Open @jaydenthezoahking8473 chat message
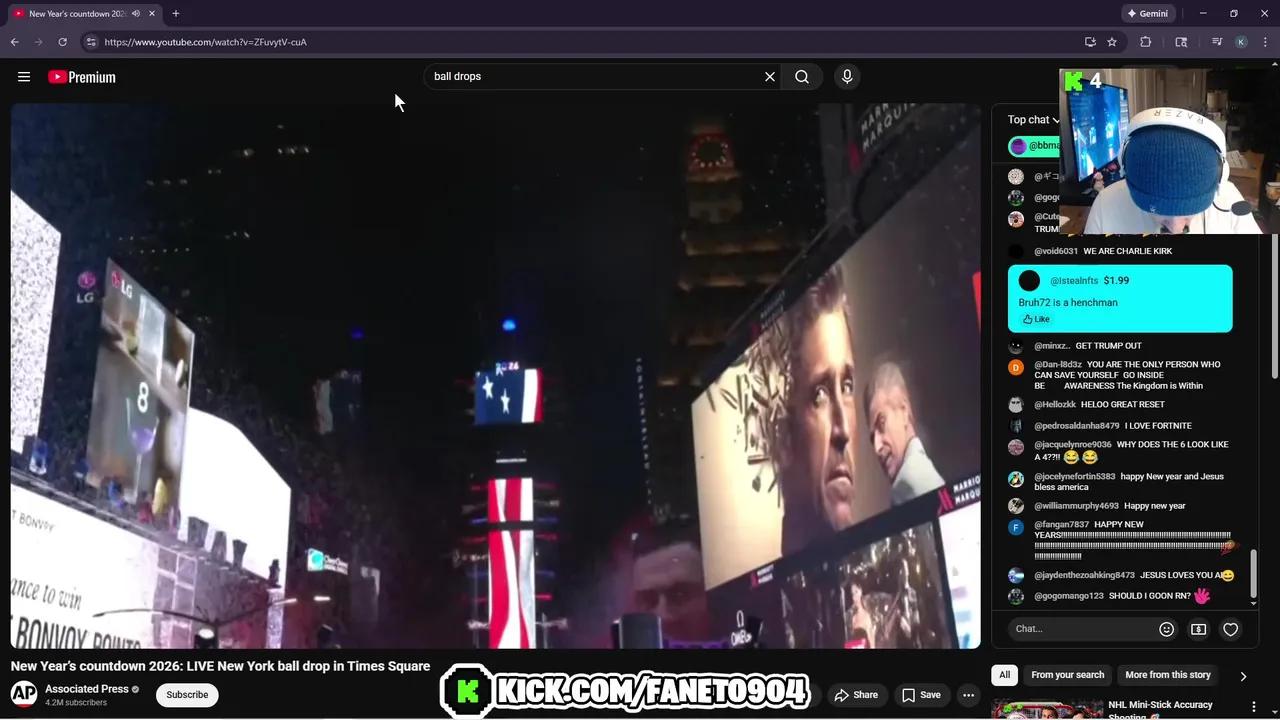1280x720 pixels. [1118, 576]
